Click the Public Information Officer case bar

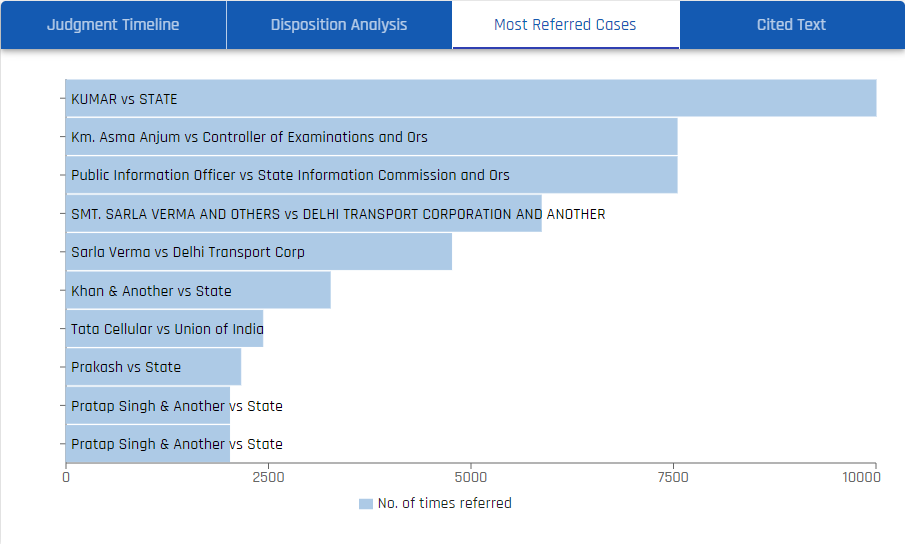(371, 175)
